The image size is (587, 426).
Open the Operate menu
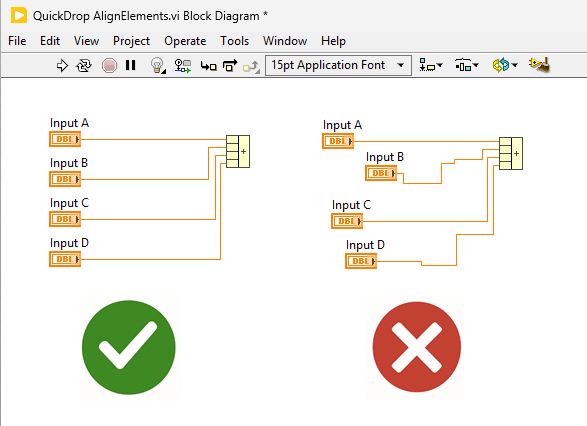(185, 41)
